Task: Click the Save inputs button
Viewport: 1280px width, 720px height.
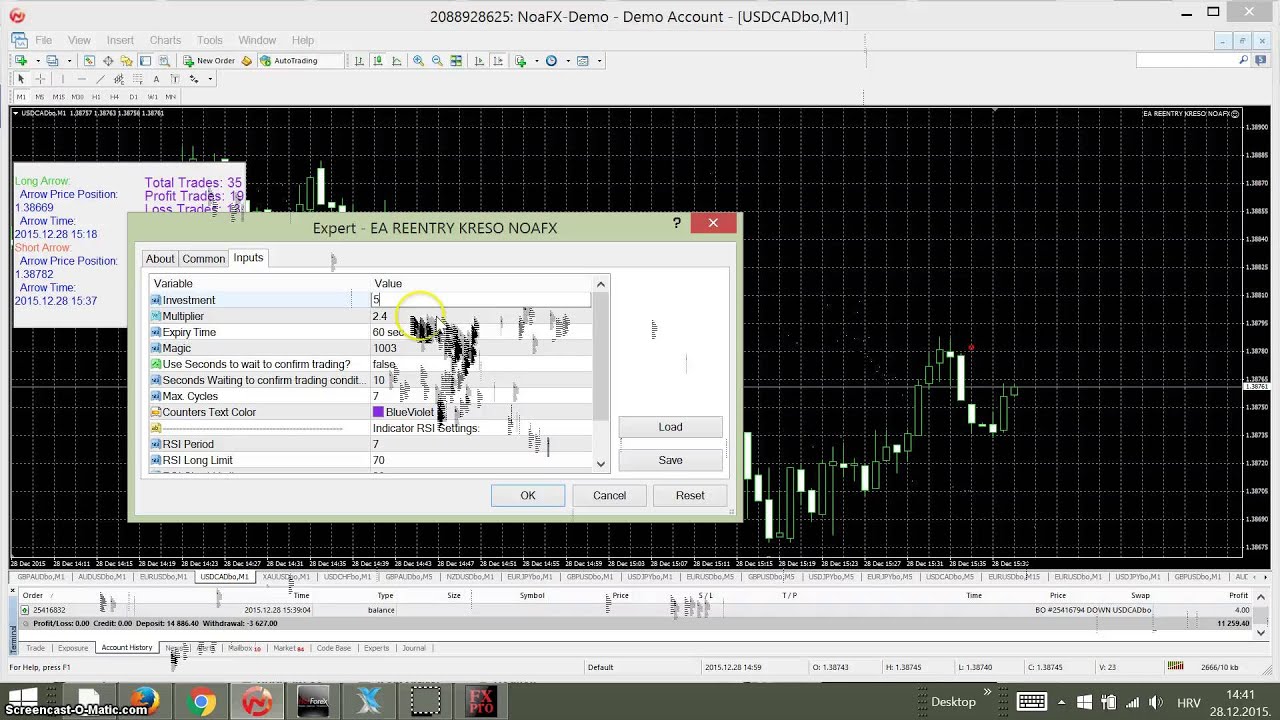Action: [670, 460]
